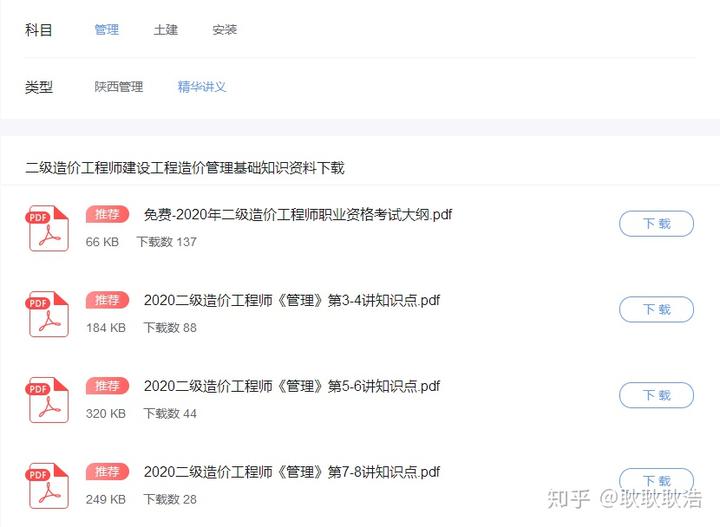The image size is (720, 527).
Task: Open 2020二级造价工程师《管理》第3-4讲知识点.pdf title
Action: point(292,300)
